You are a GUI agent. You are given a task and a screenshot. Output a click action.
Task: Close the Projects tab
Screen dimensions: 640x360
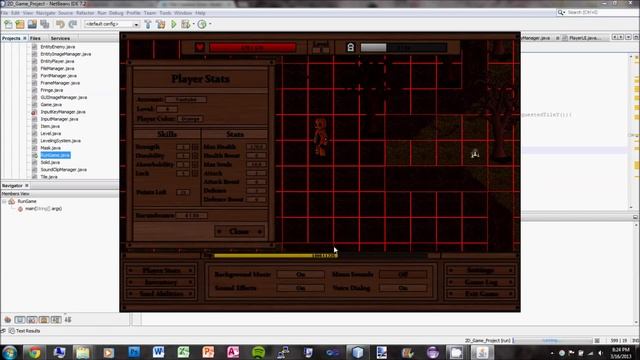click(x=25, y=38)
